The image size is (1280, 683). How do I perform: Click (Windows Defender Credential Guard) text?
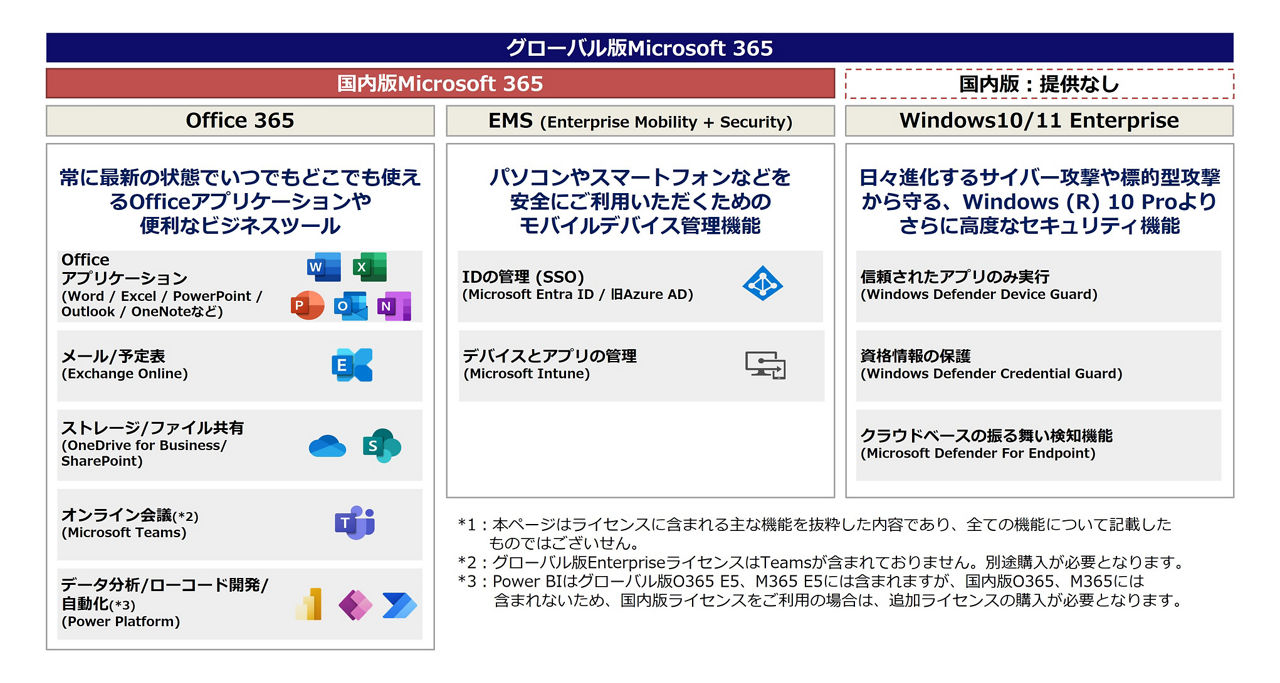(991, 374)
